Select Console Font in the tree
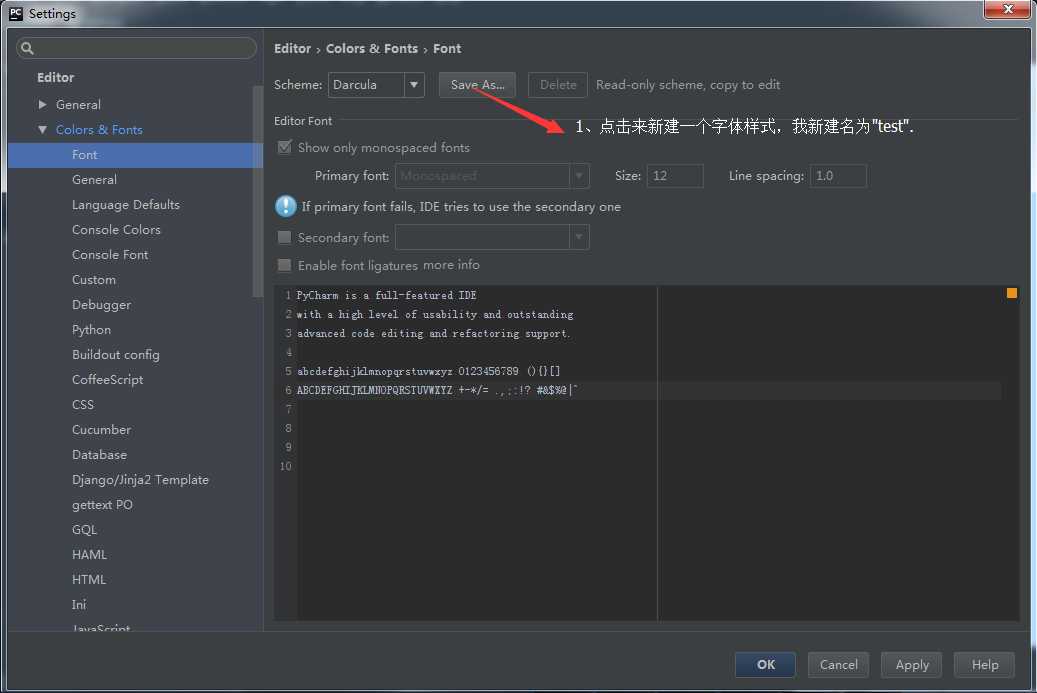This screenshot has height=693, width=1037. (110, 255)
